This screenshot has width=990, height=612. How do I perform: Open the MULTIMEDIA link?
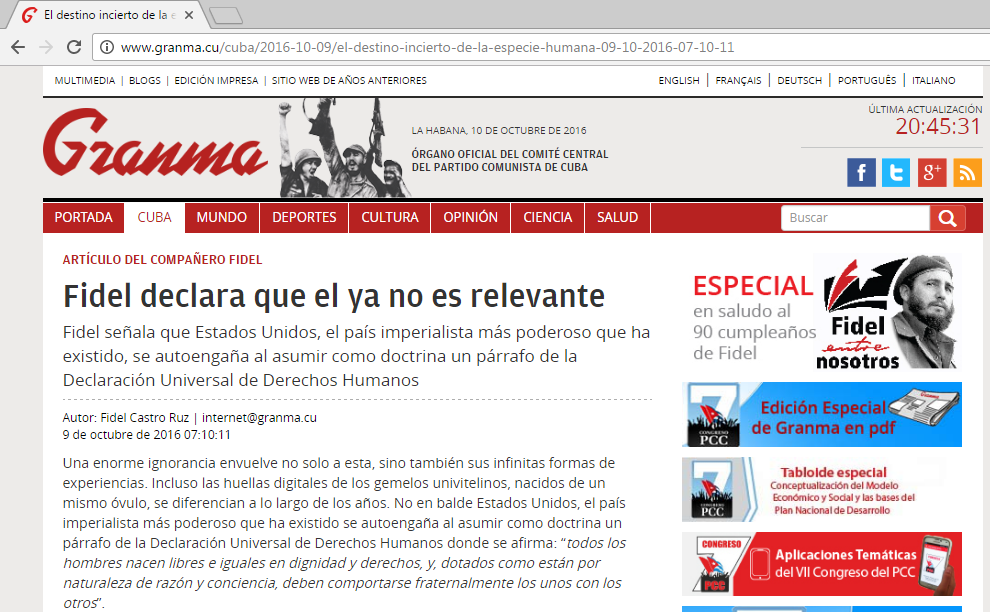[85, 80]
